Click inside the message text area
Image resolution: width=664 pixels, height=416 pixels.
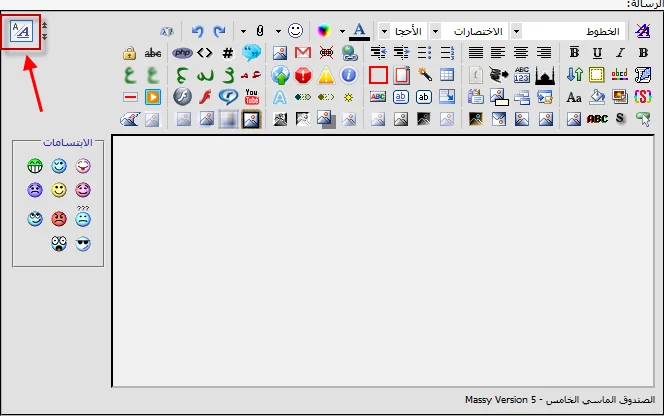click(x=380, y=258)
